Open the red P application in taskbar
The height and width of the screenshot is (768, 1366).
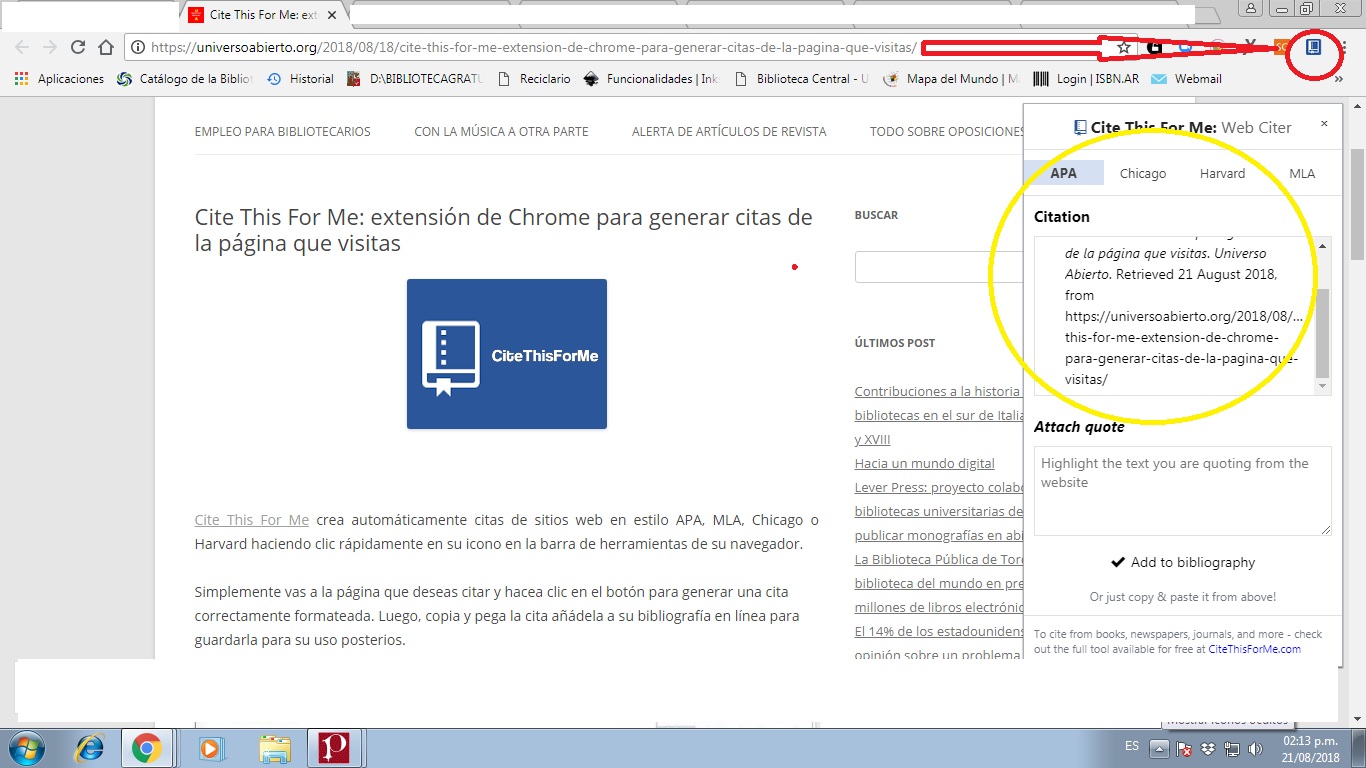pos(333,748)
